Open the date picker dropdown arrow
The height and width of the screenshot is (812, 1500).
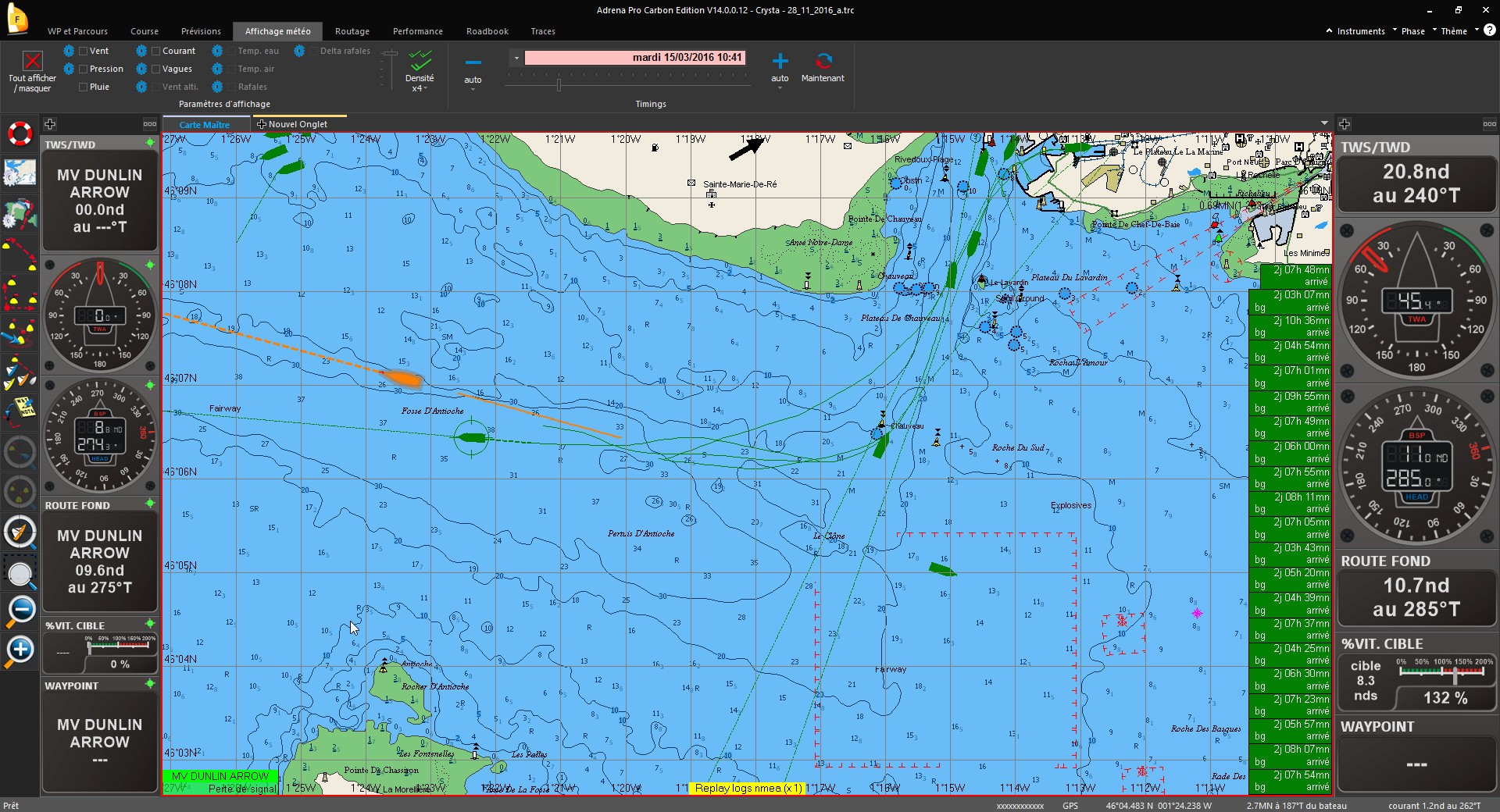[x=516, y=58]
